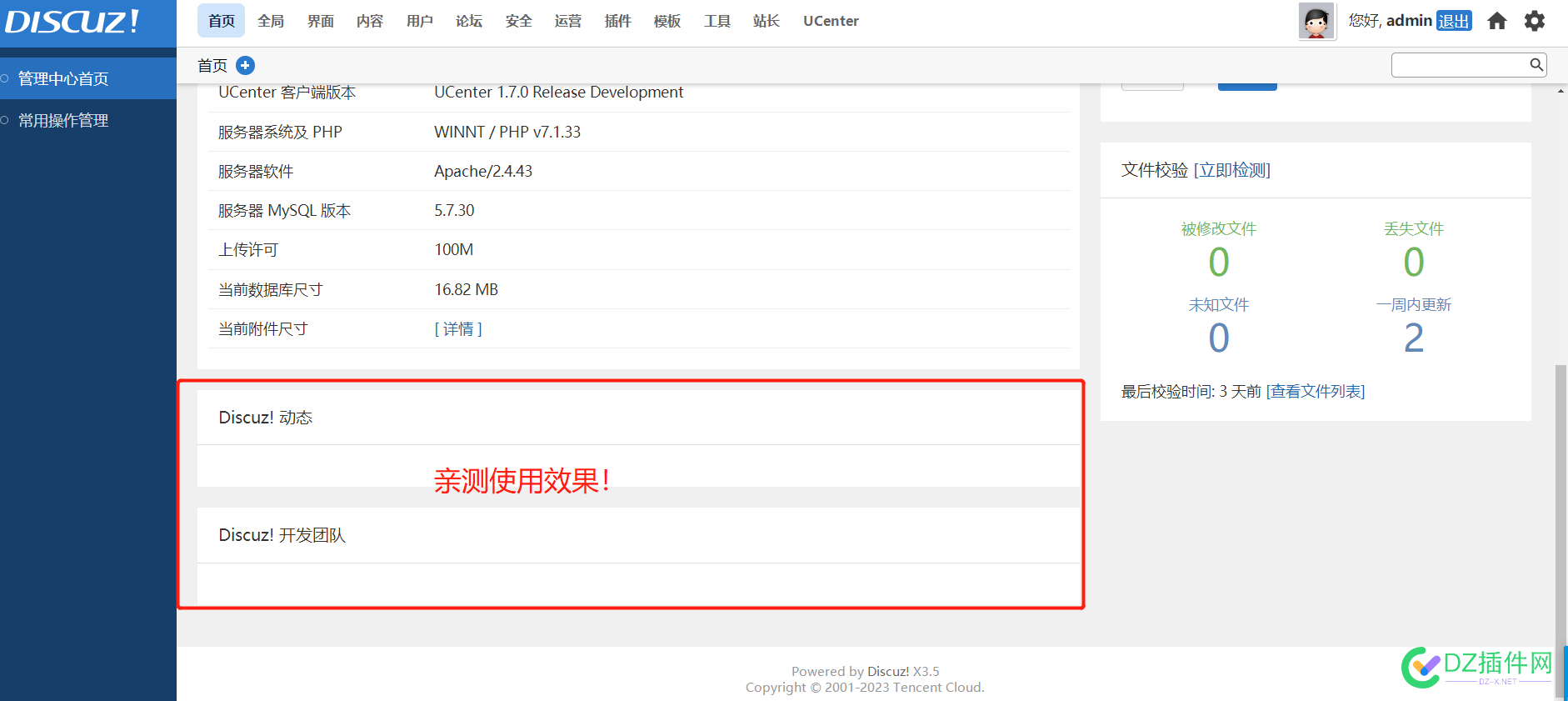Click the 首页 breadcrumb label
Image resolution: width=1568 pixels, height=701 pixels.
click(x=212, y=65)
